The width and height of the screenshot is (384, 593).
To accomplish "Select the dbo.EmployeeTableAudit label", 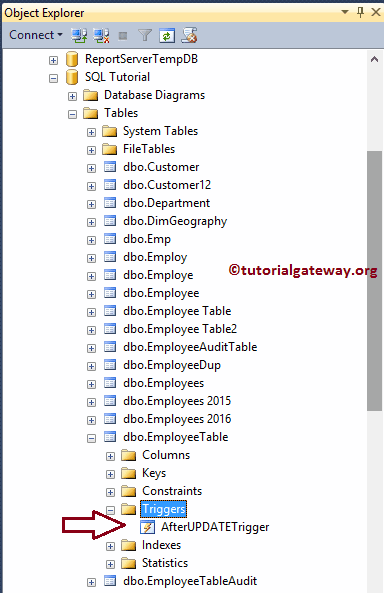I will point(190,581).
